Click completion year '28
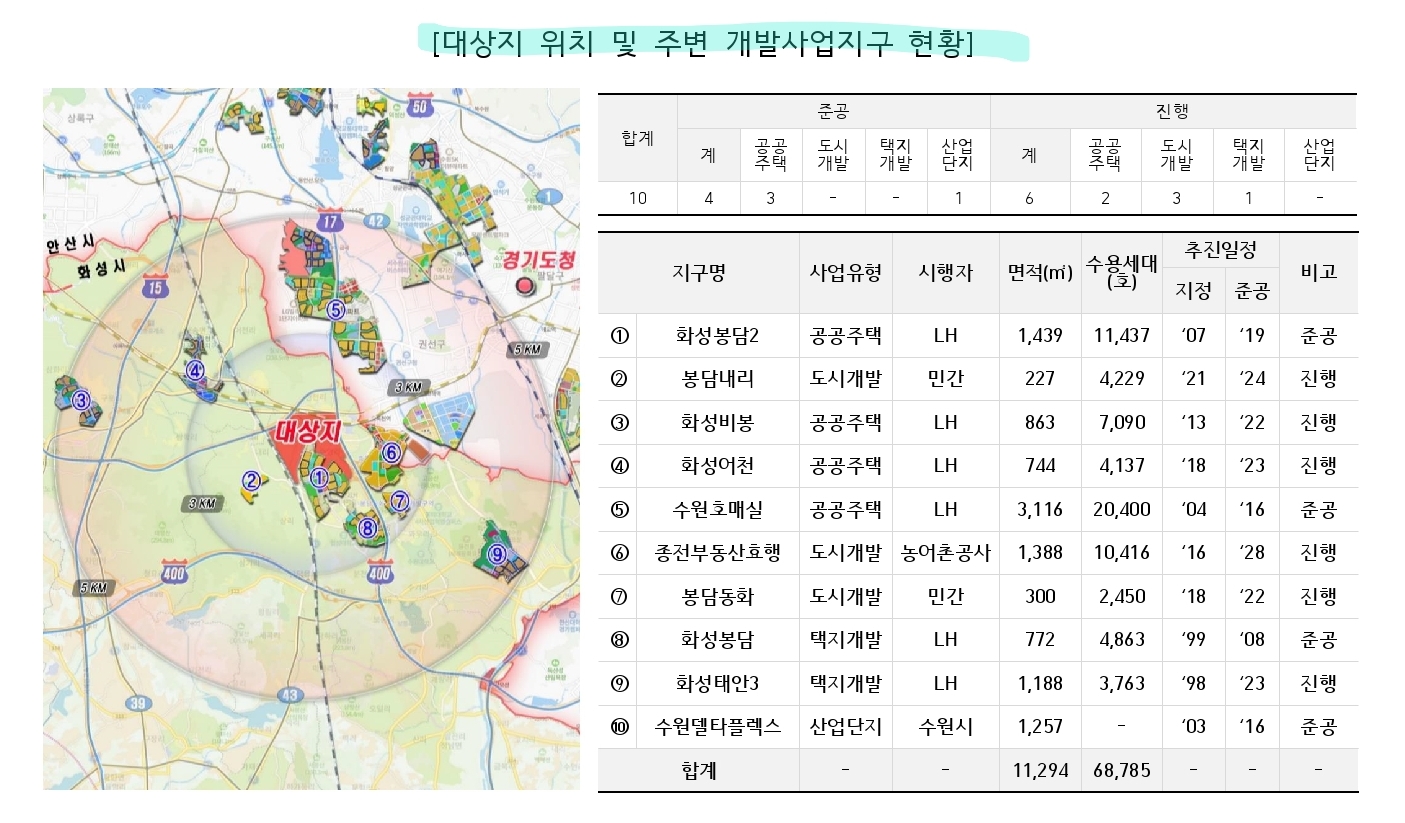 (1251, 553)
